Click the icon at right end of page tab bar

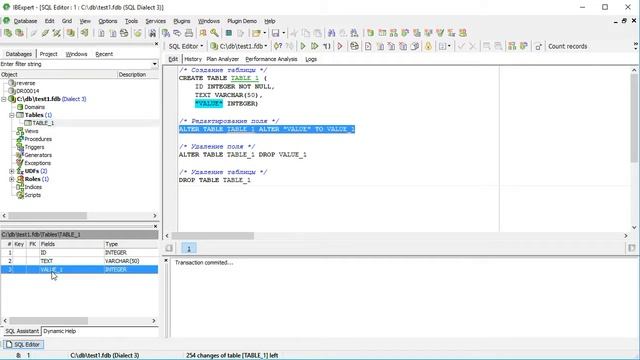point(631,248)
